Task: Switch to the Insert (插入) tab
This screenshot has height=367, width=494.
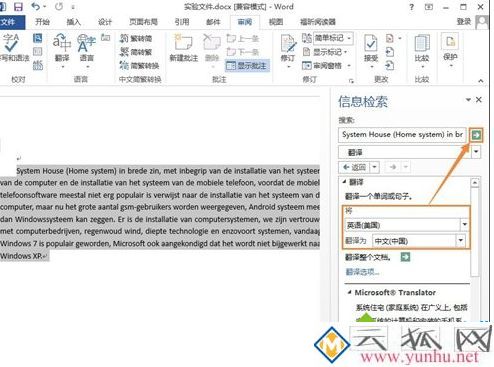Action: tap(73, 22)
